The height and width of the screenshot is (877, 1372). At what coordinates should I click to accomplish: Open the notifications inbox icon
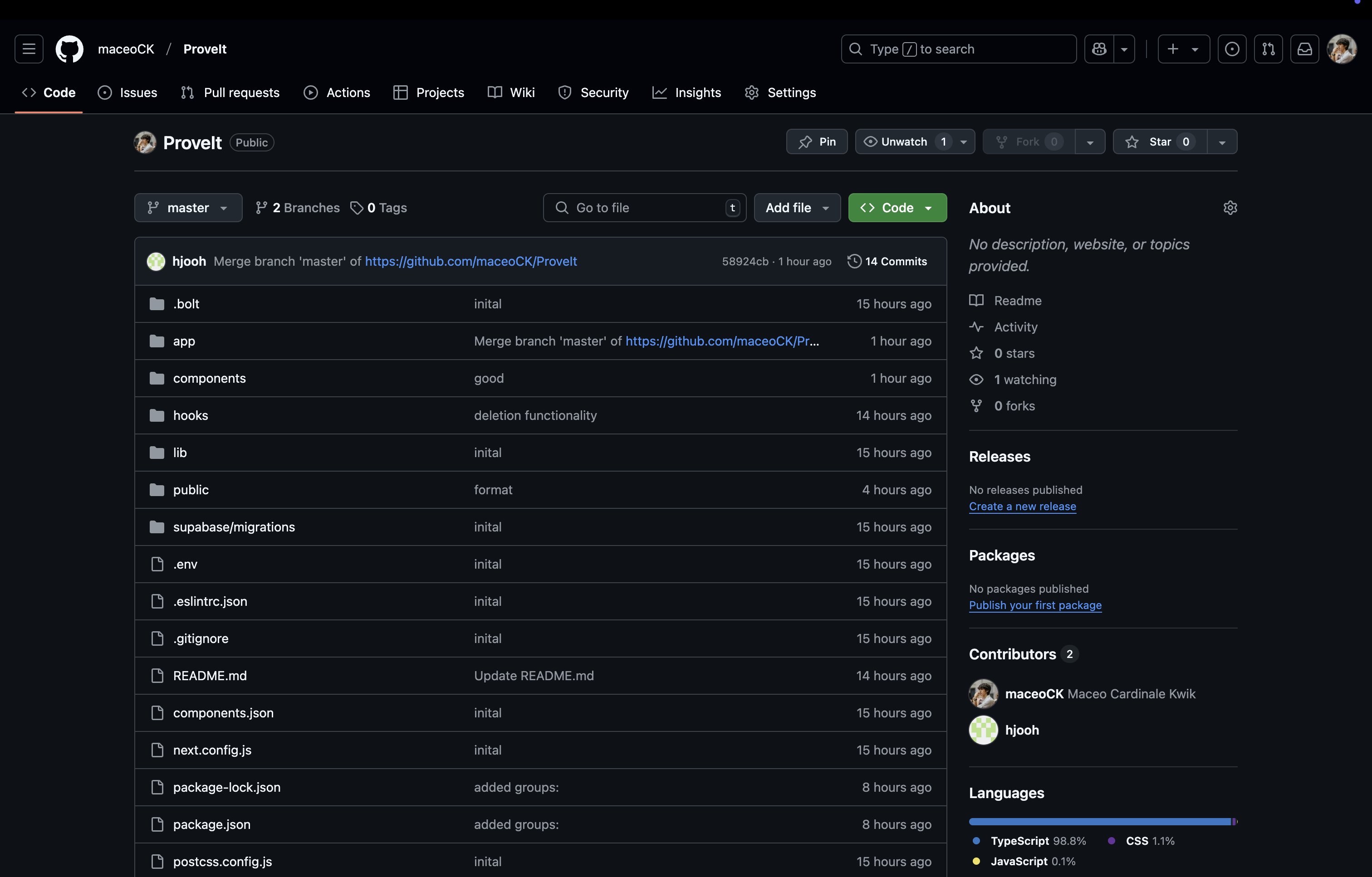tap(1304, 49)
